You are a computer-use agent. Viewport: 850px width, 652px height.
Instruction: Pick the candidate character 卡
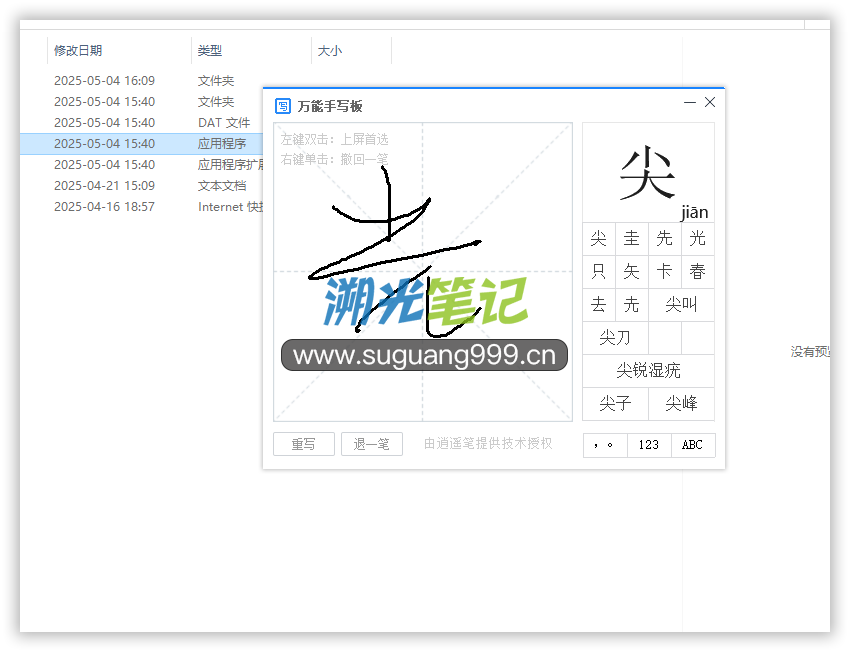(x=665, y=272)
